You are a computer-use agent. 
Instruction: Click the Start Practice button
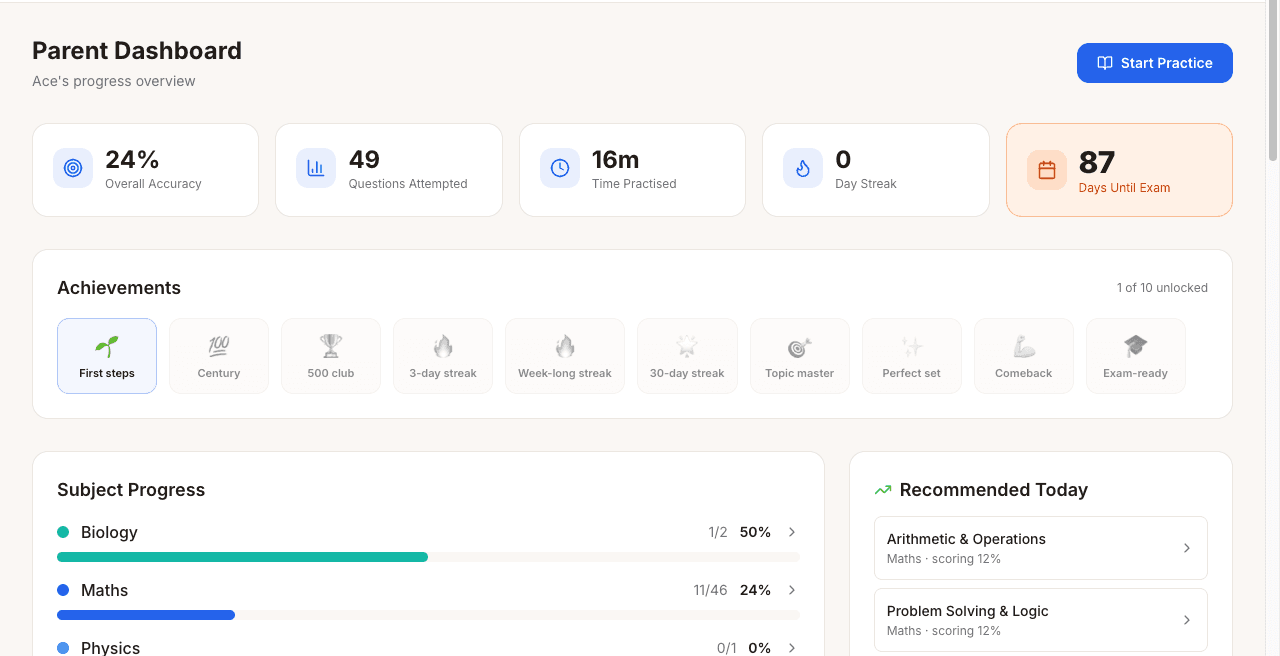point(1154,63)
